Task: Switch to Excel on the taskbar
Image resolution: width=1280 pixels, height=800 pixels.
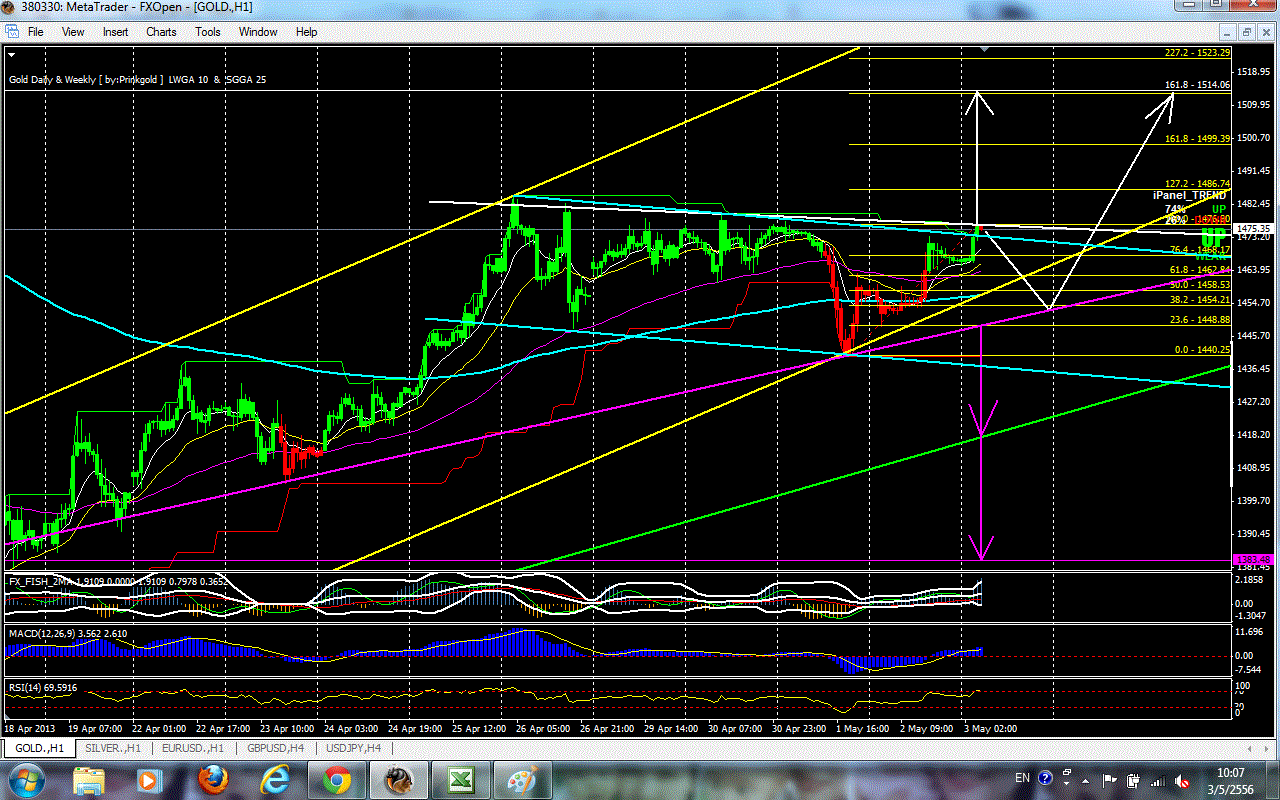Action: 460,780
